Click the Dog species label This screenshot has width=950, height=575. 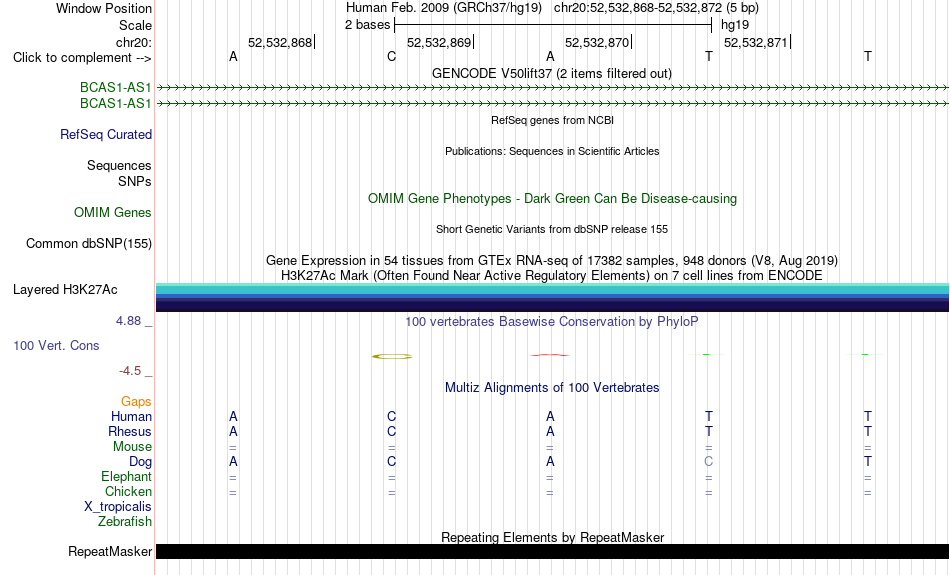tap(141, 462)
